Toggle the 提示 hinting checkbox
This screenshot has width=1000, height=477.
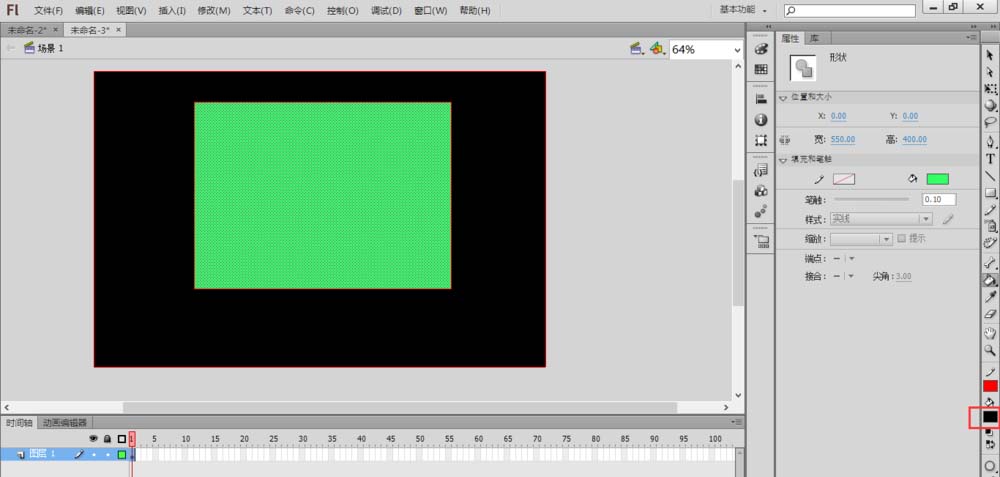click(x=901, y=238)
